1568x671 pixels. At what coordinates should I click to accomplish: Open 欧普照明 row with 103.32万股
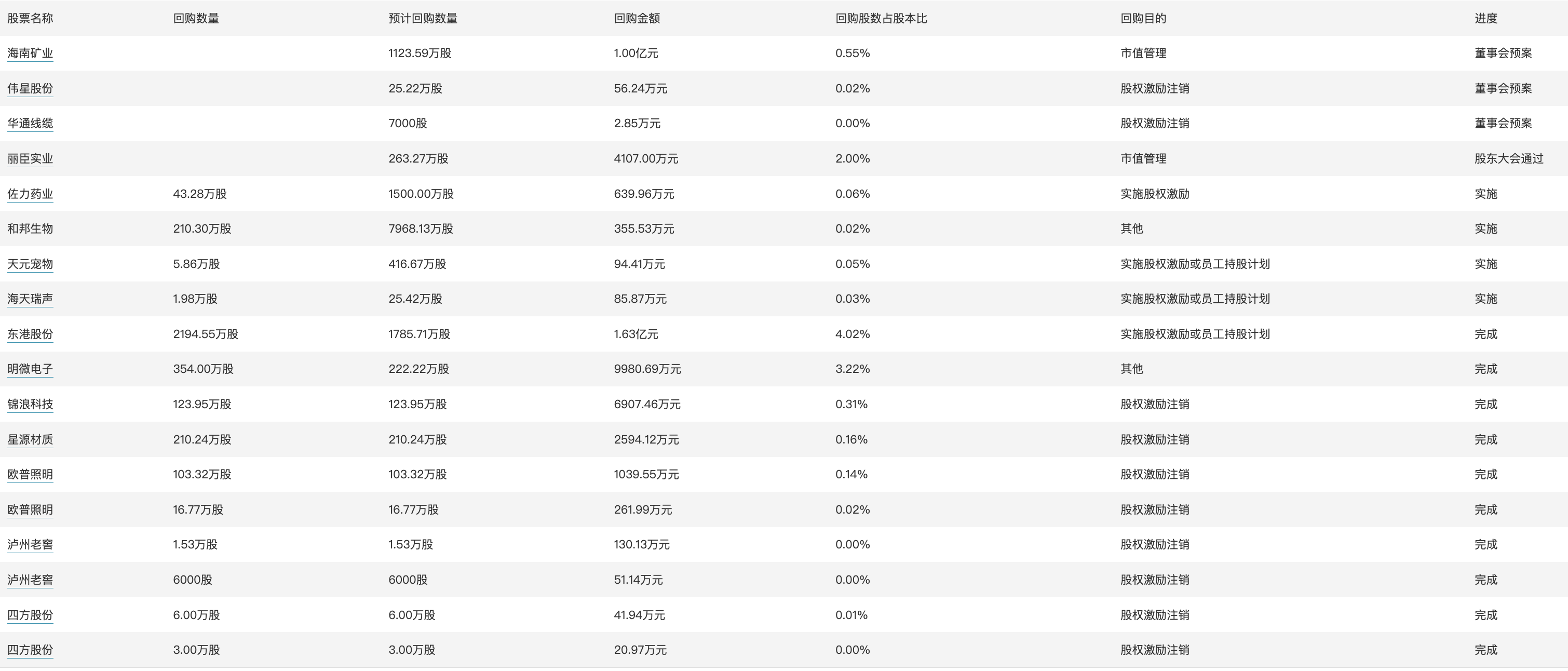tap(30, 474)
